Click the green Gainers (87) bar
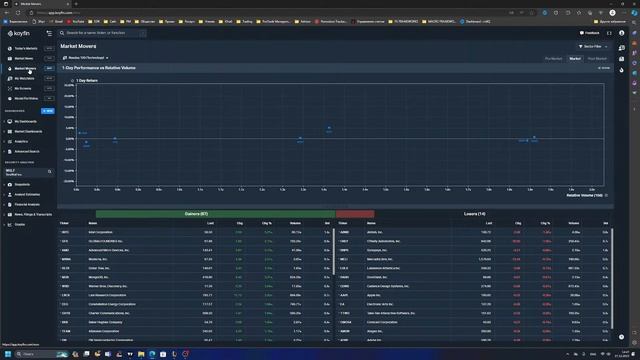This screenshot has width=640, height=360. pos(216,214)
